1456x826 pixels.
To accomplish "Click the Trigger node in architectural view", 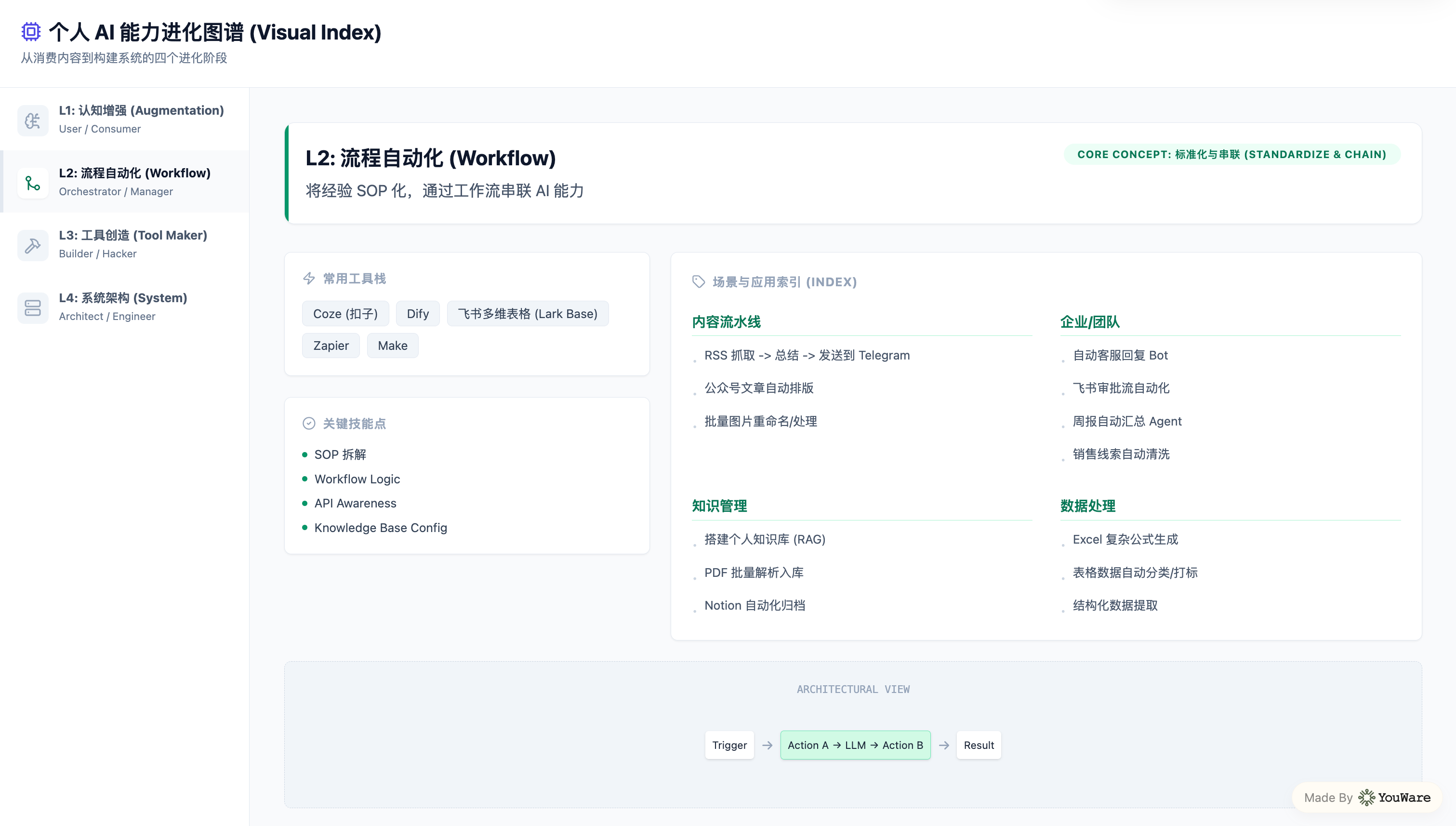I will click(x=729, y=745).
